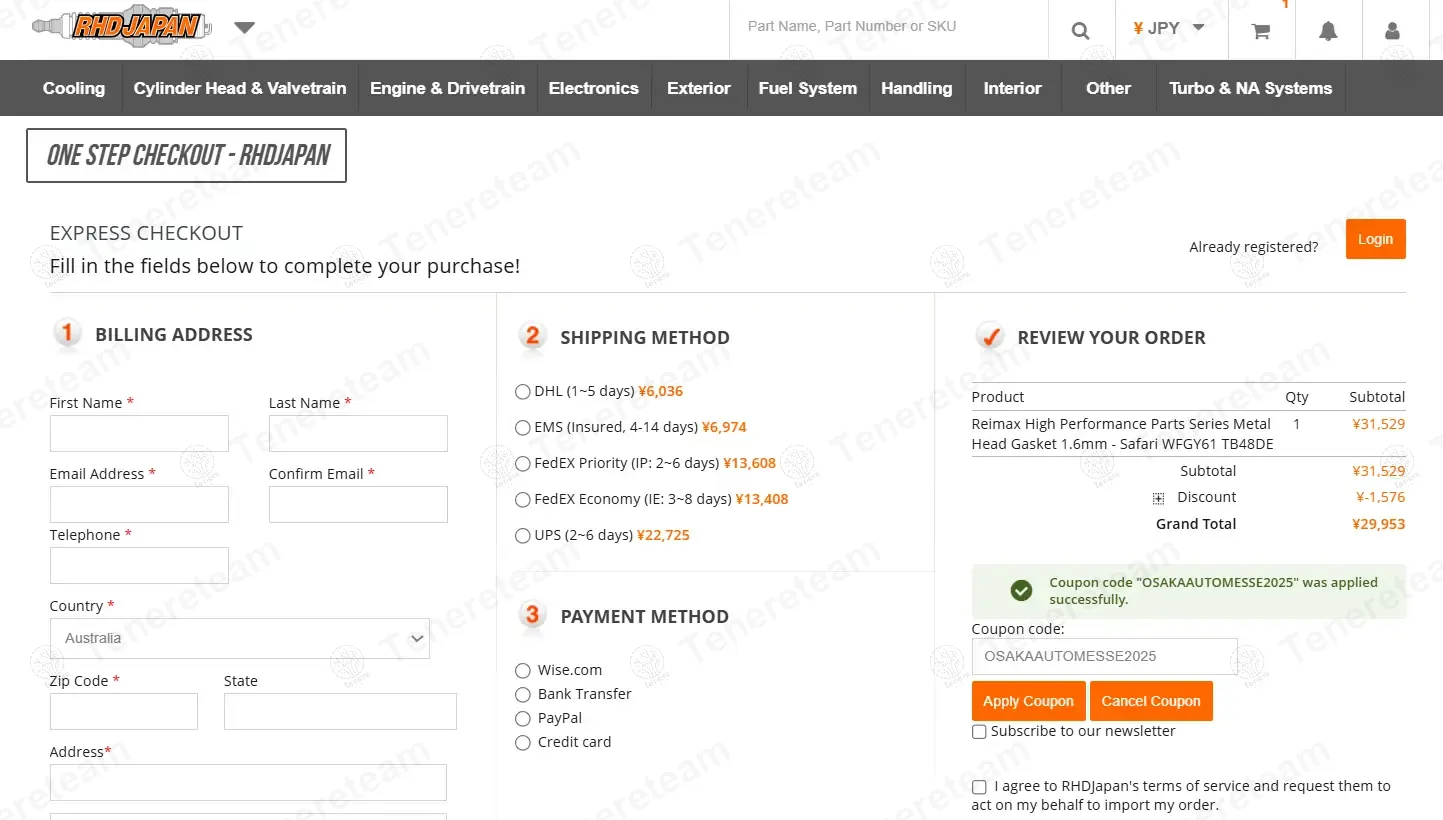
Task: Open Engine & Drivetrain menu
Action: pyautogui.click(x=447, y=88)
